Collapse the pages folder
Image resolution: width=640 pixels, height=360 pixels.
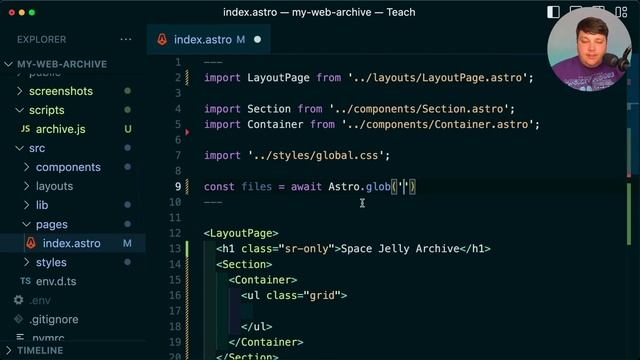click(51, 224)
